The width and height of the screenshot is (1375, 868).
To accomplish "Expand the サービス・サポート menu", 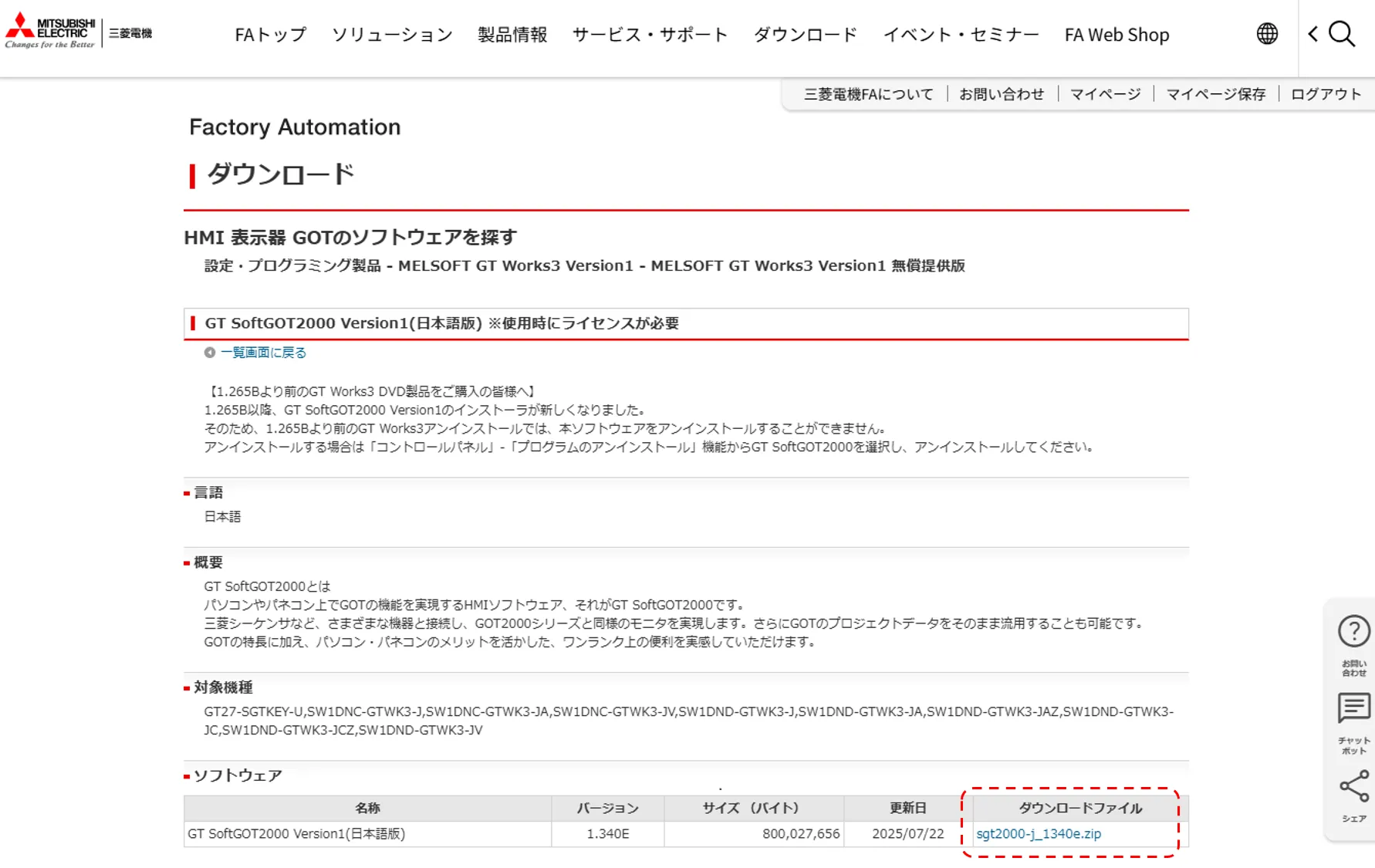I will pyautogui.click(x=650, y=35).
